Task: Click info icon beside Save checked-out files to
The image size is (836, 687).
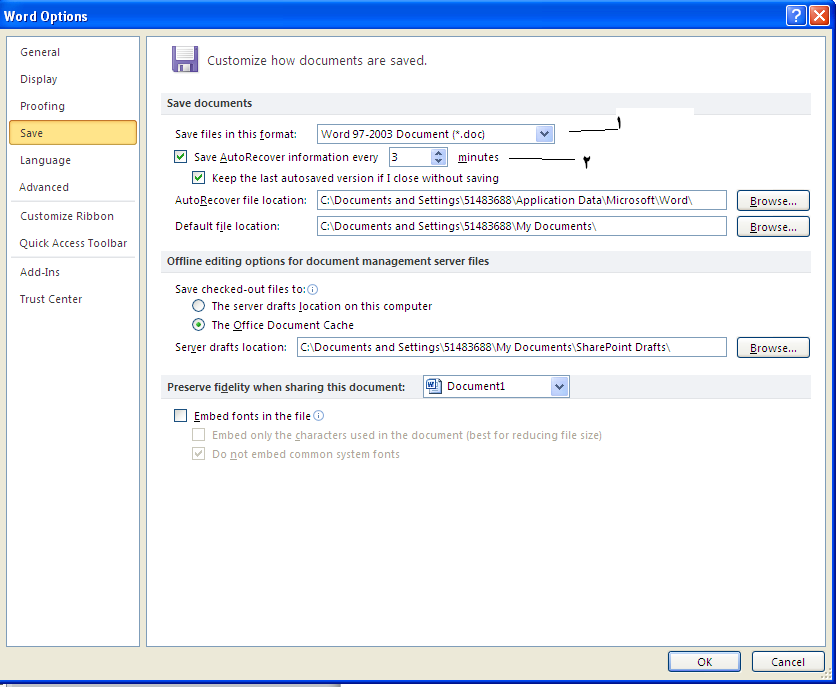Action: click(313, 289)
